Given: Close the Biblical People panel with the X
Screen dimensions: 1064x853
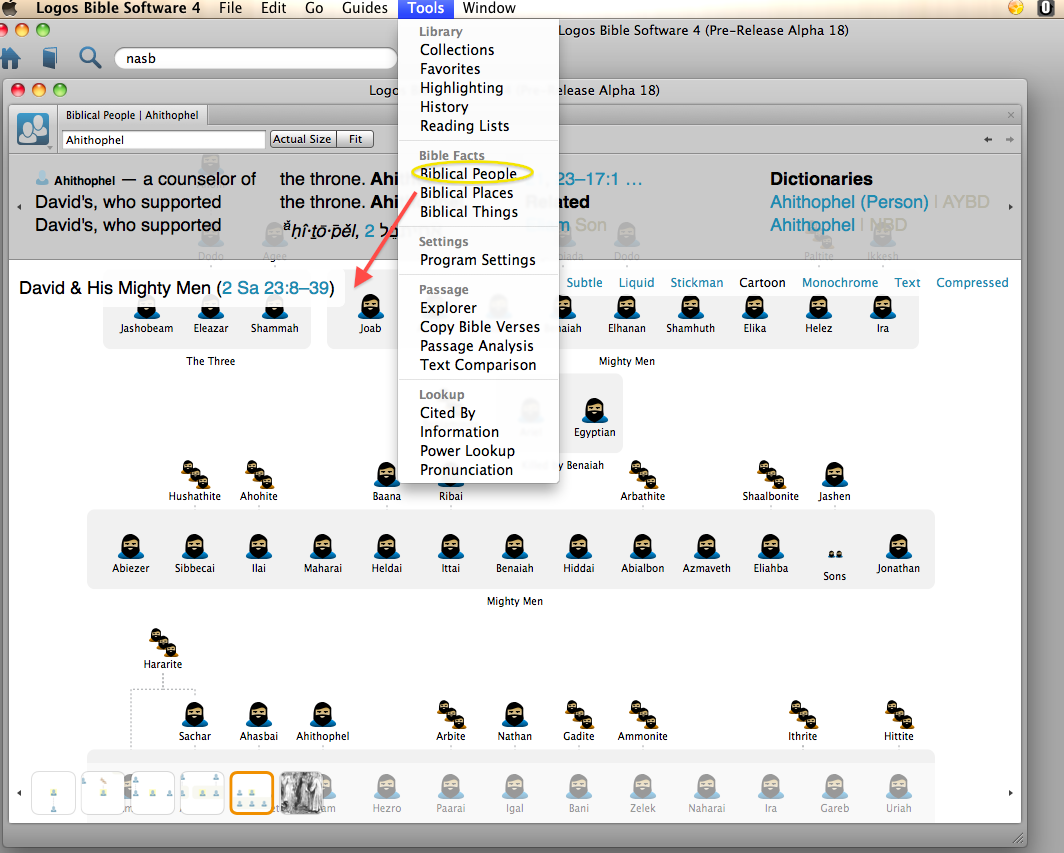Looking at the screenshot, I should [1010, 115].
